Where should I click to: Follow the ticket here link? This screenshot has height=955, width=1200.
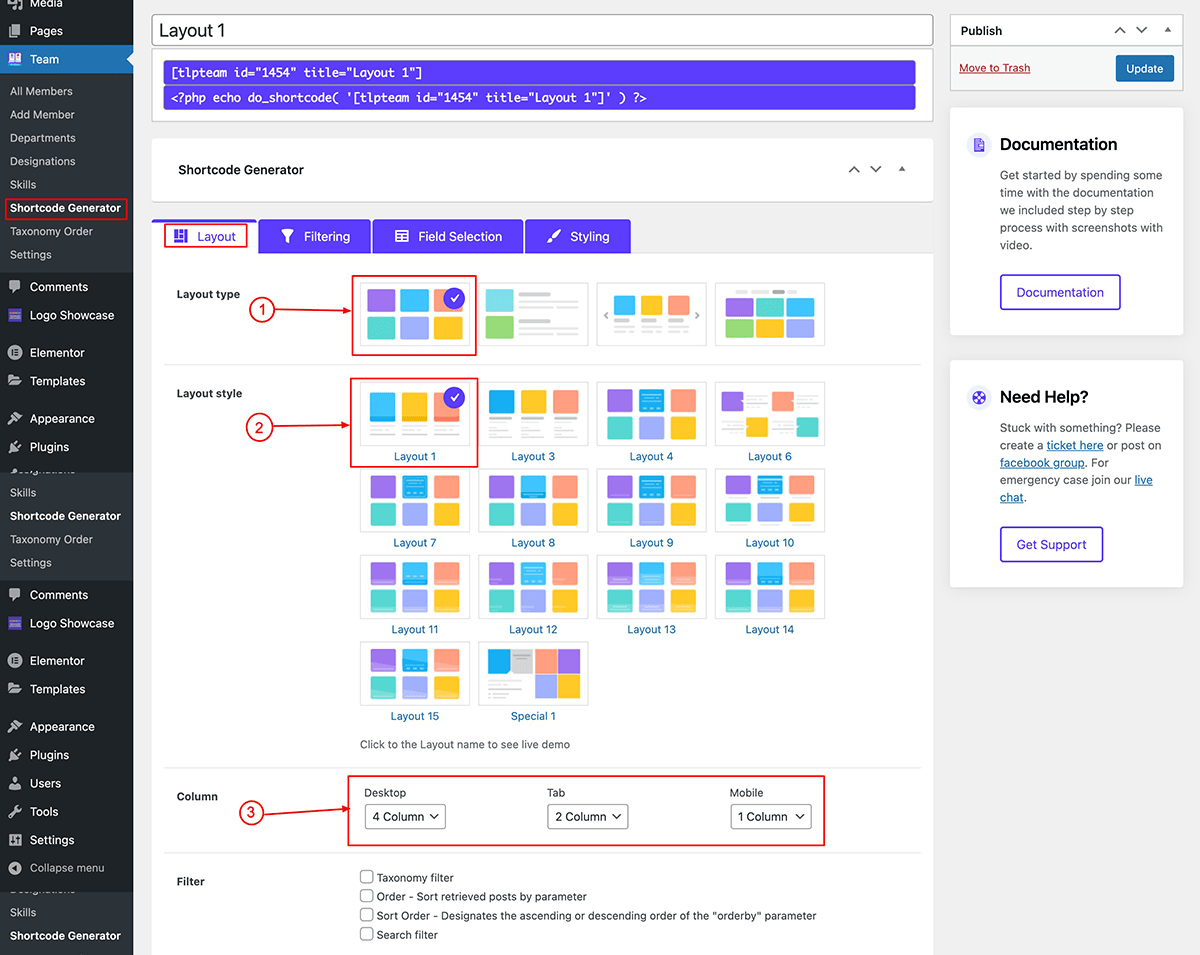[1075, 445]
